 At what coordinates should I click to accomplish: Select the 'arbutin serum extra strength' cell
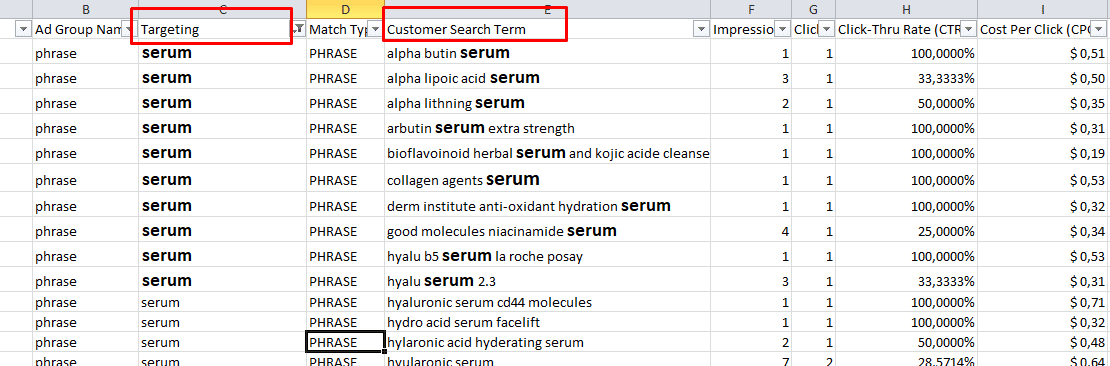point(547,128)
